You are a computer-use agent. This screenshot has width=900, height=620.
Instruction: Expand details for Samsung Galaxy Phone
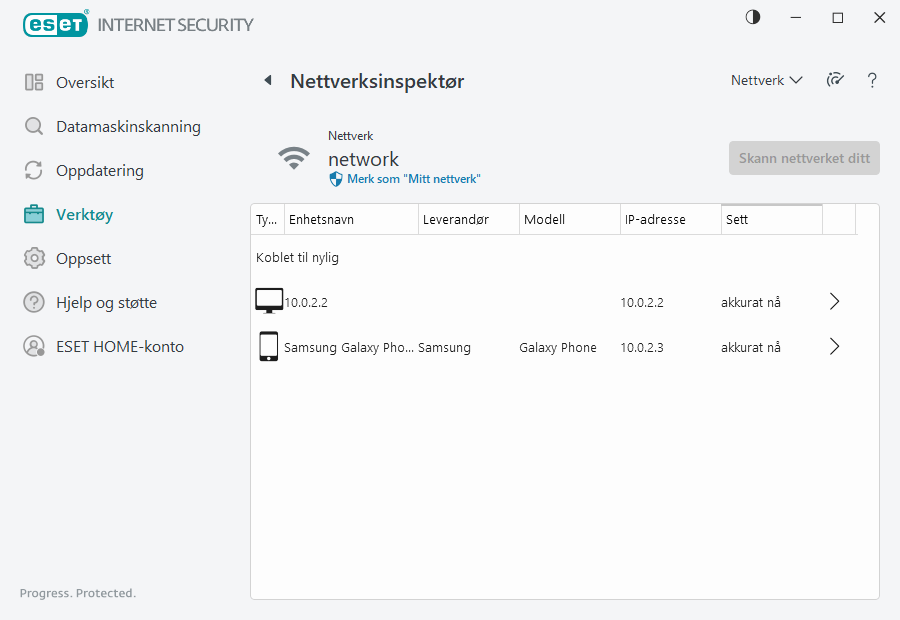[x=835, y=347]
